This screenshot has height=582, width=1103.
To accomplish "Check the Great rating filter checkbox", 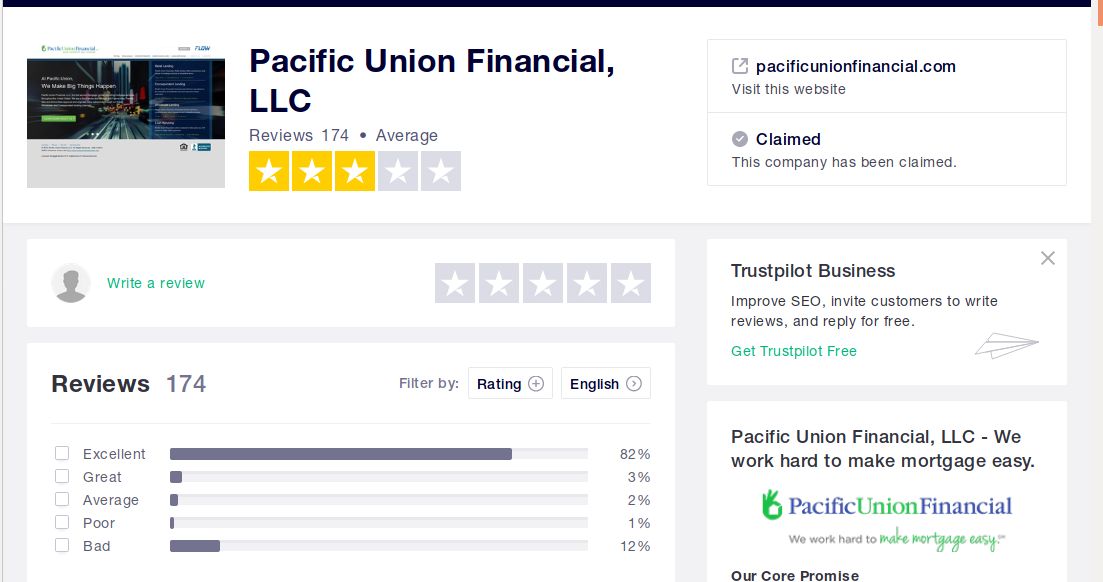I will (x=62, y=476).
